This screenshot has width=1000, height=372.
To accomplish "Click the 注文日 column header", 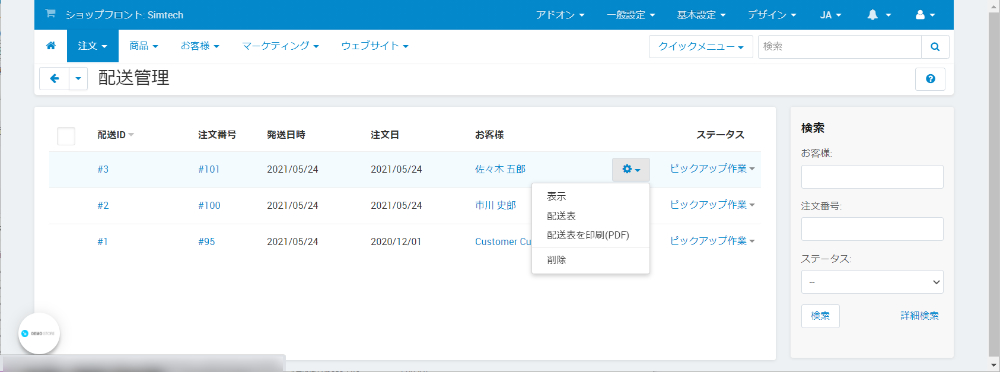I will [385, 135].
